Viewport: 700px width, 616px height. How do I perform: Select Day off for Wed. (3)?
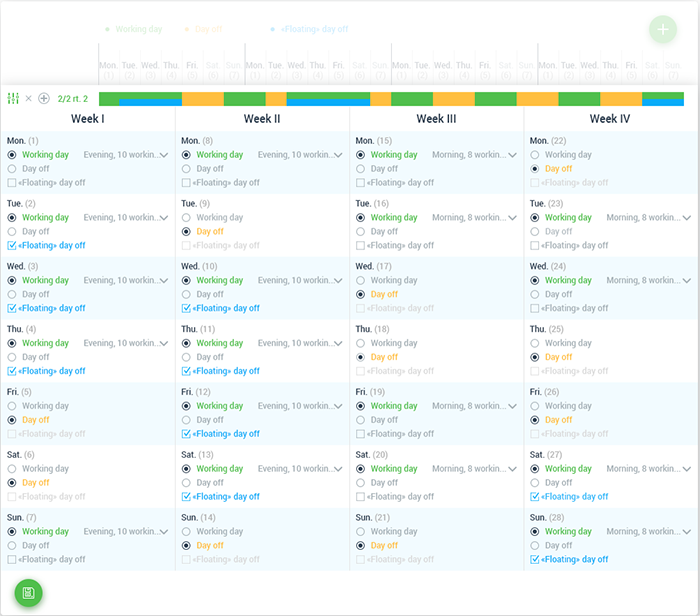tap(12, 294)
